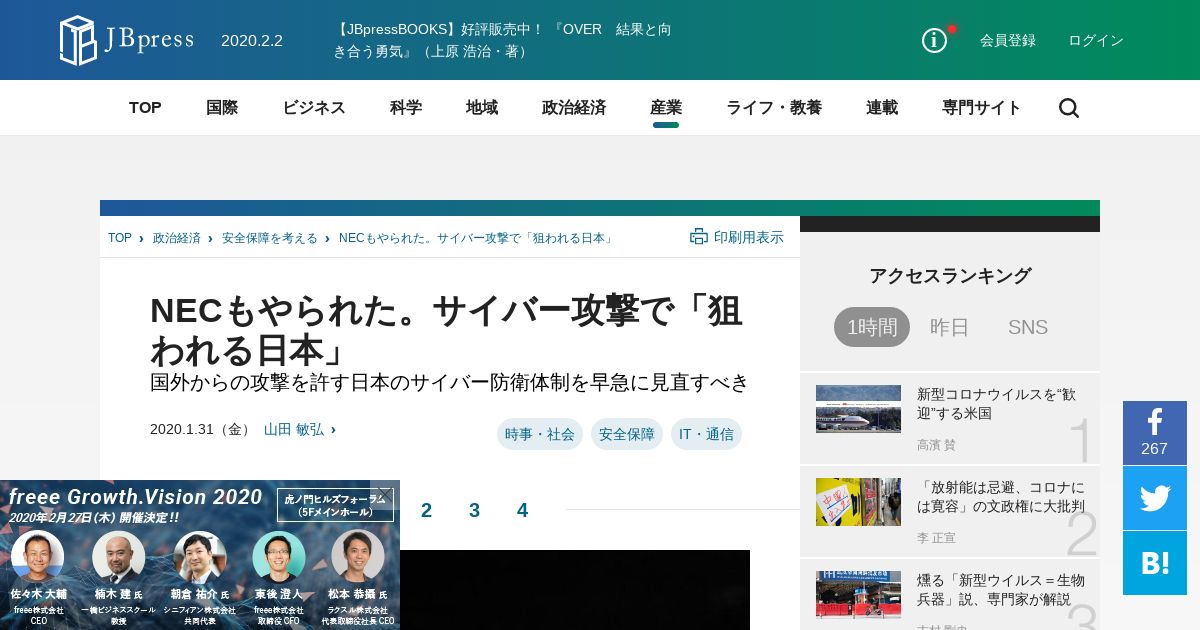
Task: Go to TOP in main navigation
Action: [x=145, y=108]
